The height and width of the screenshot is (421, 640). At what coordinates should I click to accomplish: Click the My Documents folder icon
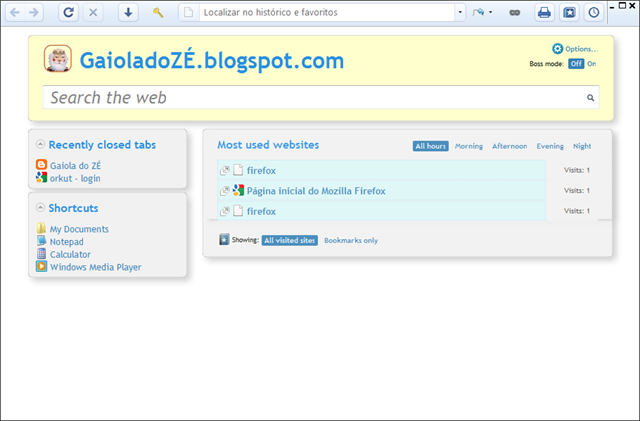pyautogui.click(x=41, y=228)
